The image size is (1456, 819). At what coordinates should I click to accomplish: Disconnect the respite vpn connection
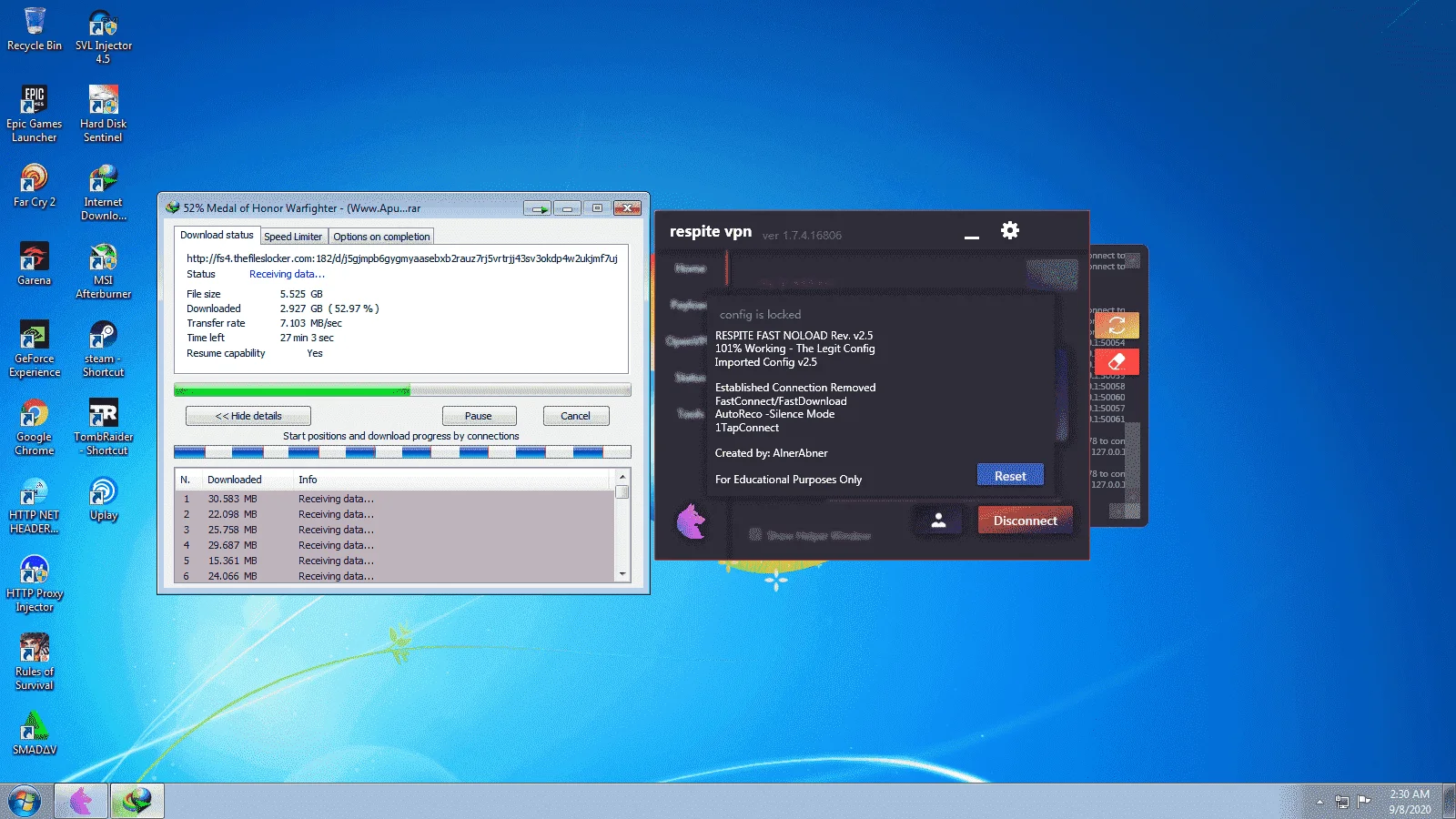(x=1025, y=521)
